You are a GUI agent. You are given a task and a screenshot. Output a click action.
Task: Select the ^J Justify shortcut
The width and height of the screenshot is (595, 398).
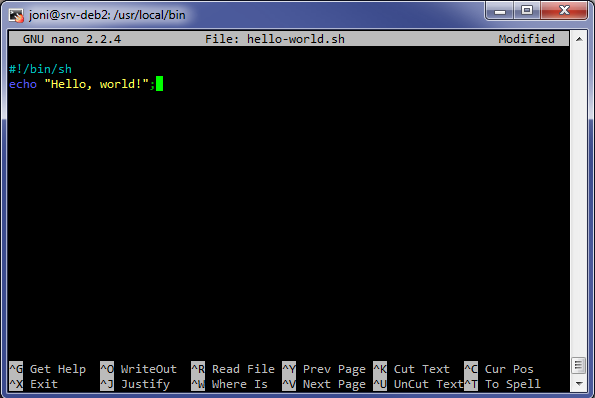click(135, 384)
